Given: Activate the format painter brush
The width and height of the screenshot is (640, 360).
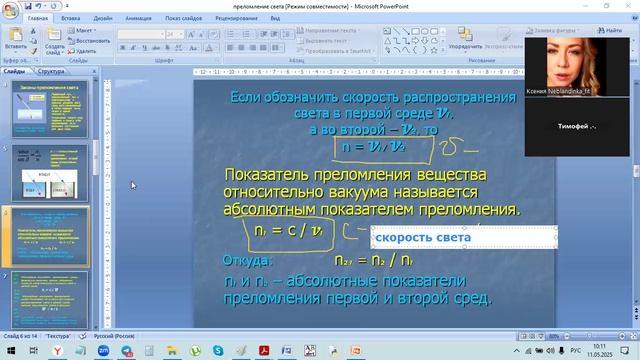Looking at the screenshot, I should [x=33, y=51].
